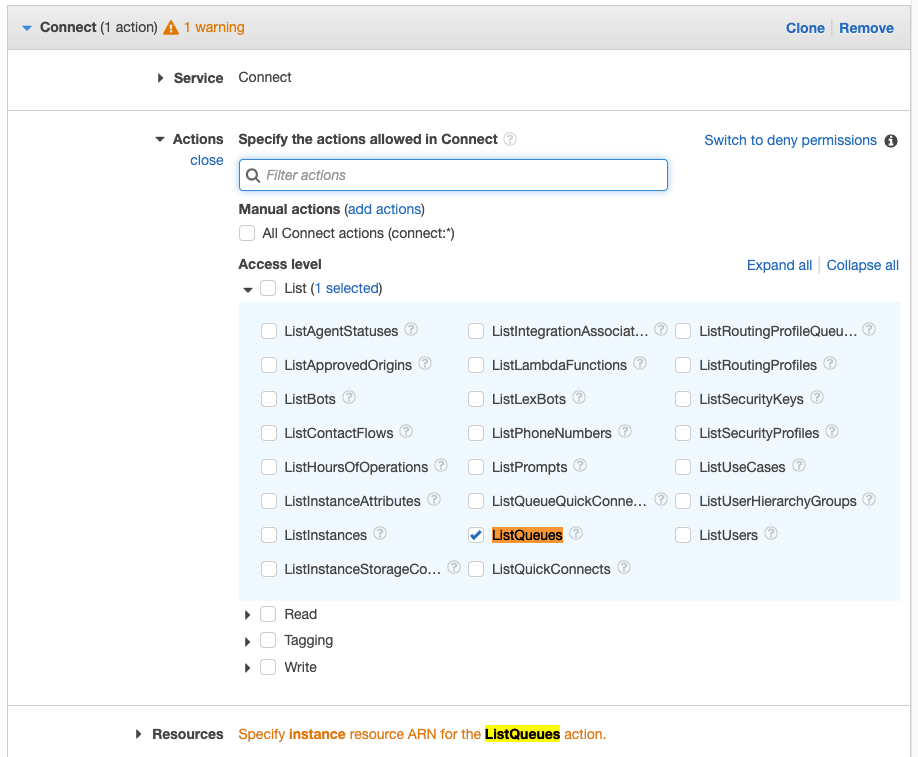Click the orange warning triangle icon
This screenshot has height=757, width=918.
click(x=171, y=28)
